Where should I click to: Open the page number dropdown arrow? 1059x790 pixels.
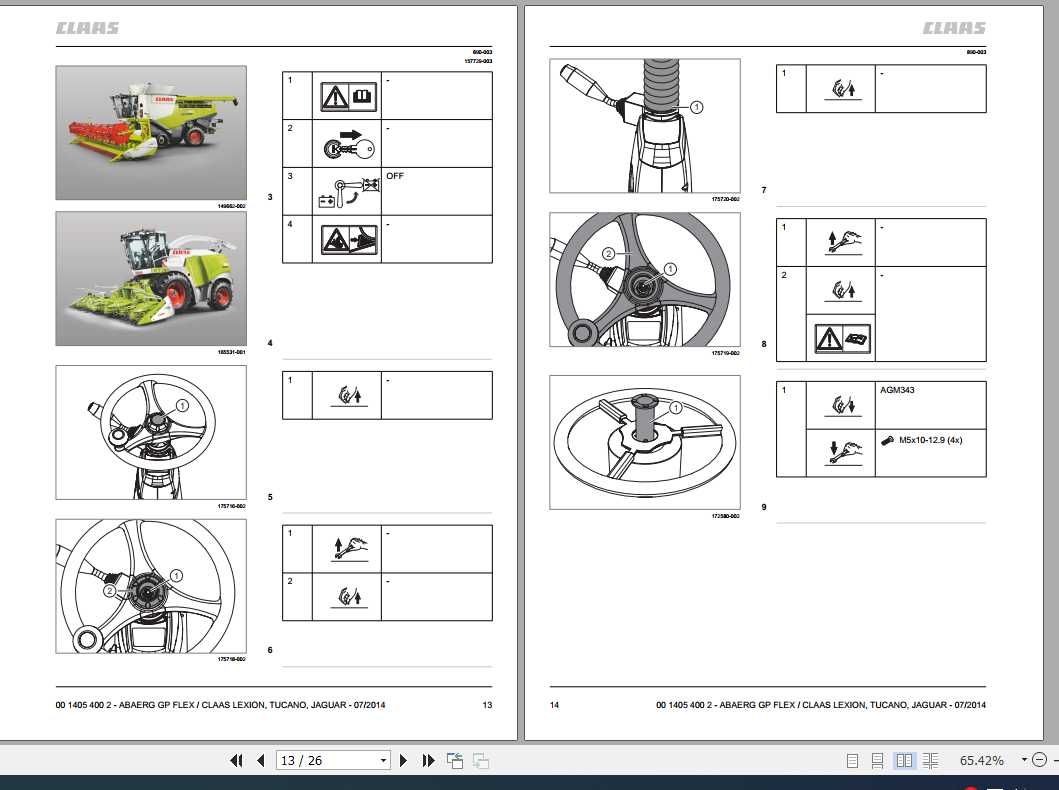coord(383,760)
